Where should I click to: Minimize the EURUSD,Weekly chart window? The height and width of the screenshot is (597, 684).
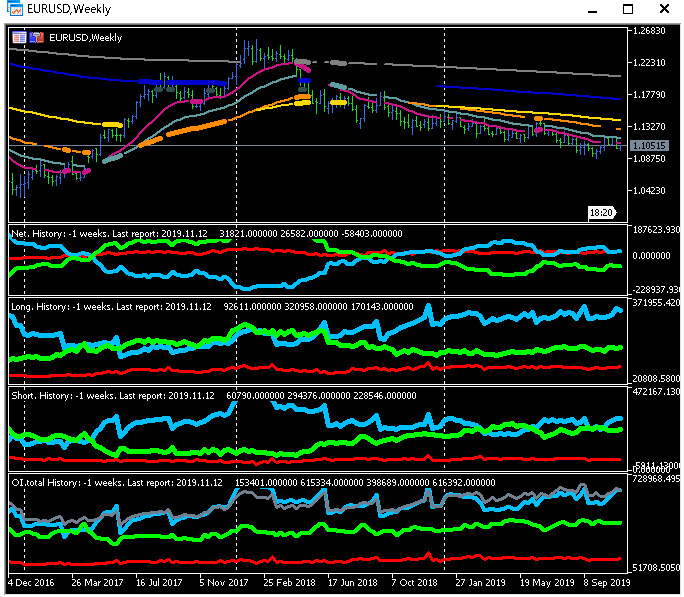pyautogui.click(x=592, y=9)
